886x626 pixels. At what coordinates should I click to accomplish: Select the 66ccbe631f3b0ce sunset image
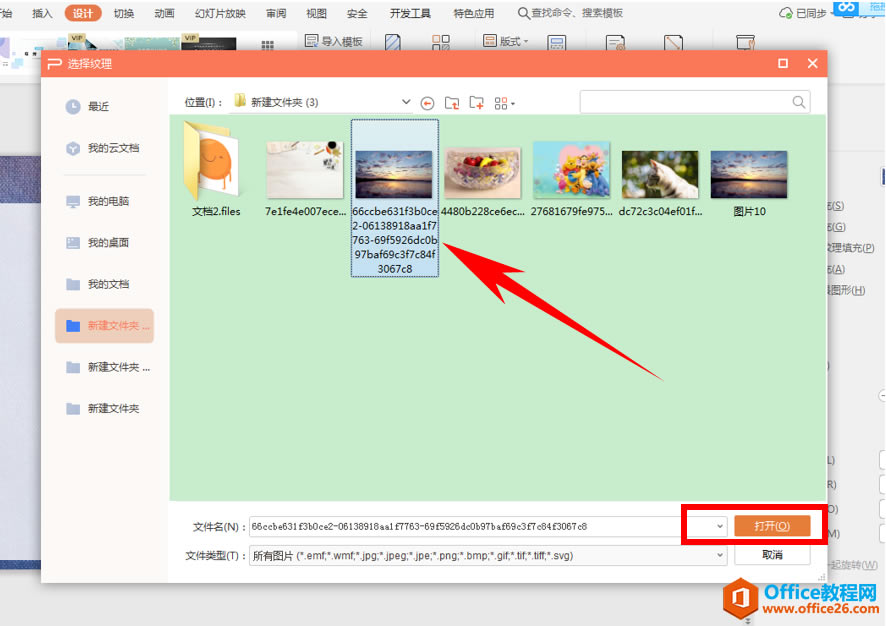pyautogui.click(x=394, y=198)
